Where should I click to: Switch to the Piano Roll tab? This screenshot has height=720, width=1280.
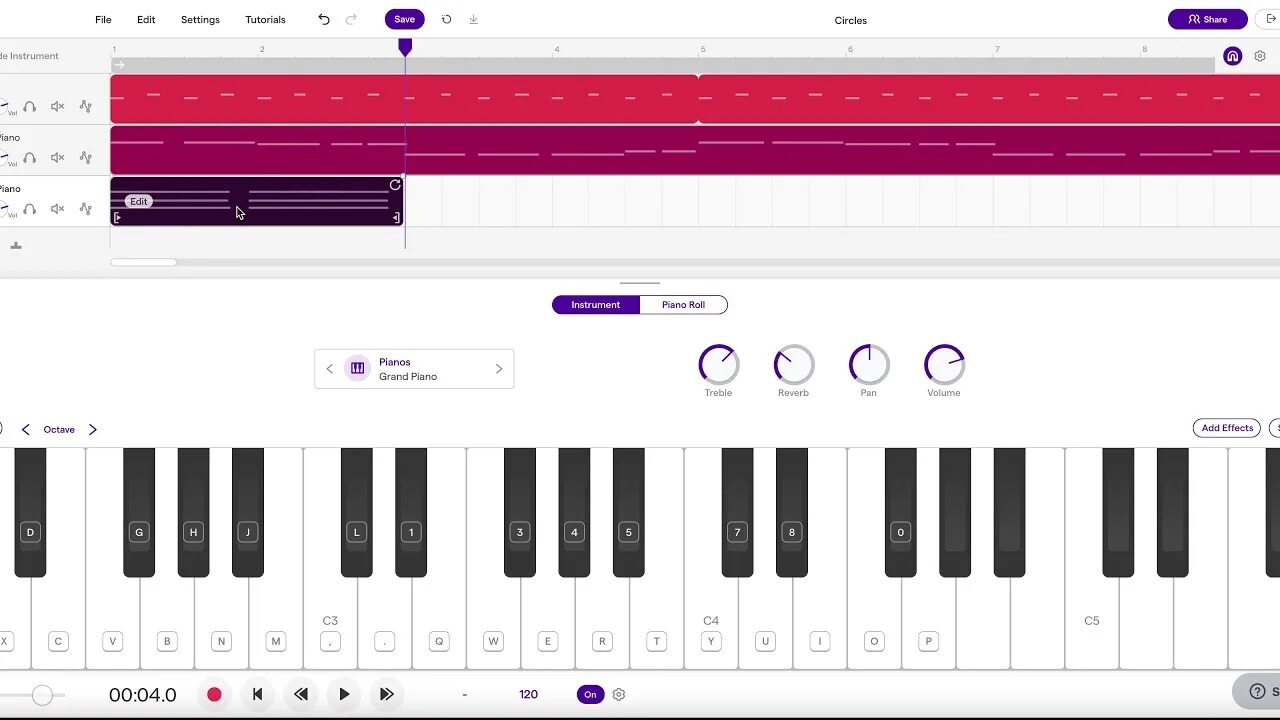click(684, 305)
